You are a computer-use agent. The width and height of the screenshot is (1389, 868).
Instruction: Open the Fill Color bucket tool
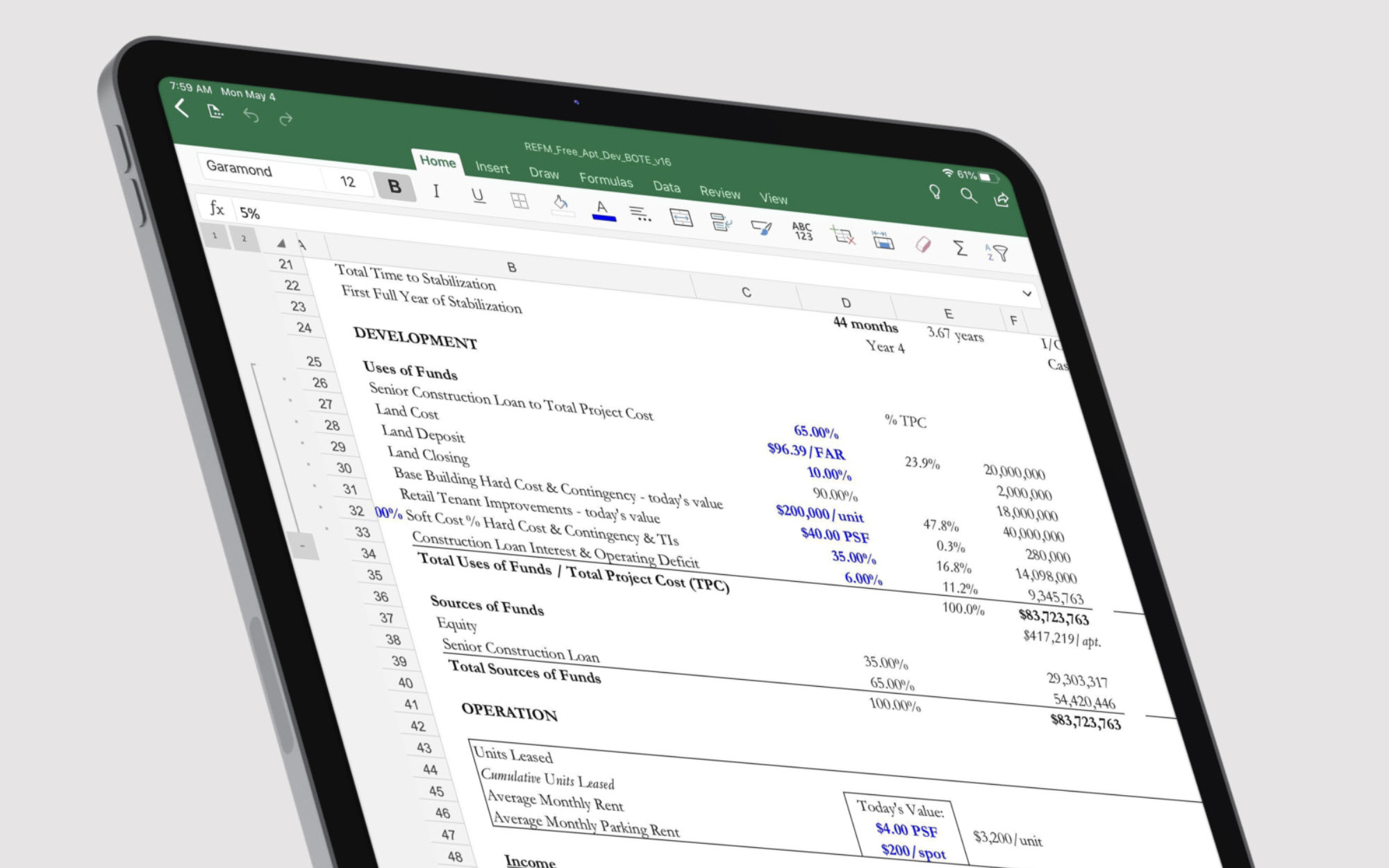[561, 204]
